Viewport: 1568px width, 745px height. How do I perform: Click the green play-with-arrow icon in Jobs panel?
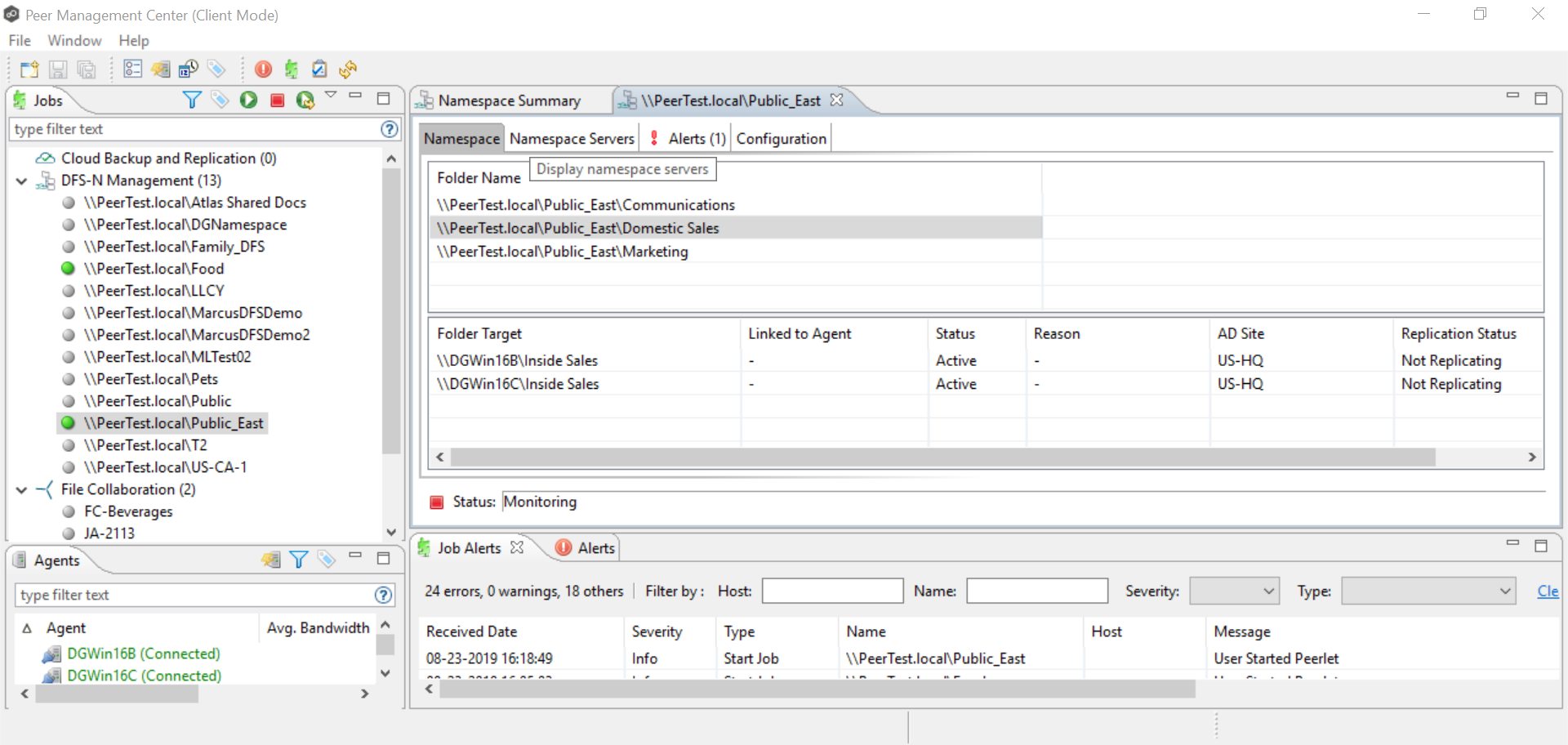point(305,100)
